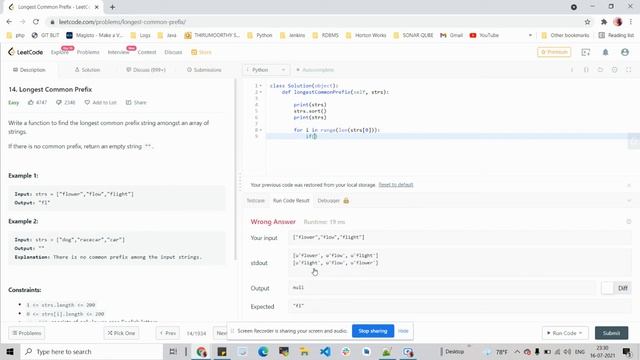Open the LeetCode home logo
The height and width of the screenshot is (360, 640).
click(x=25, y=52)
